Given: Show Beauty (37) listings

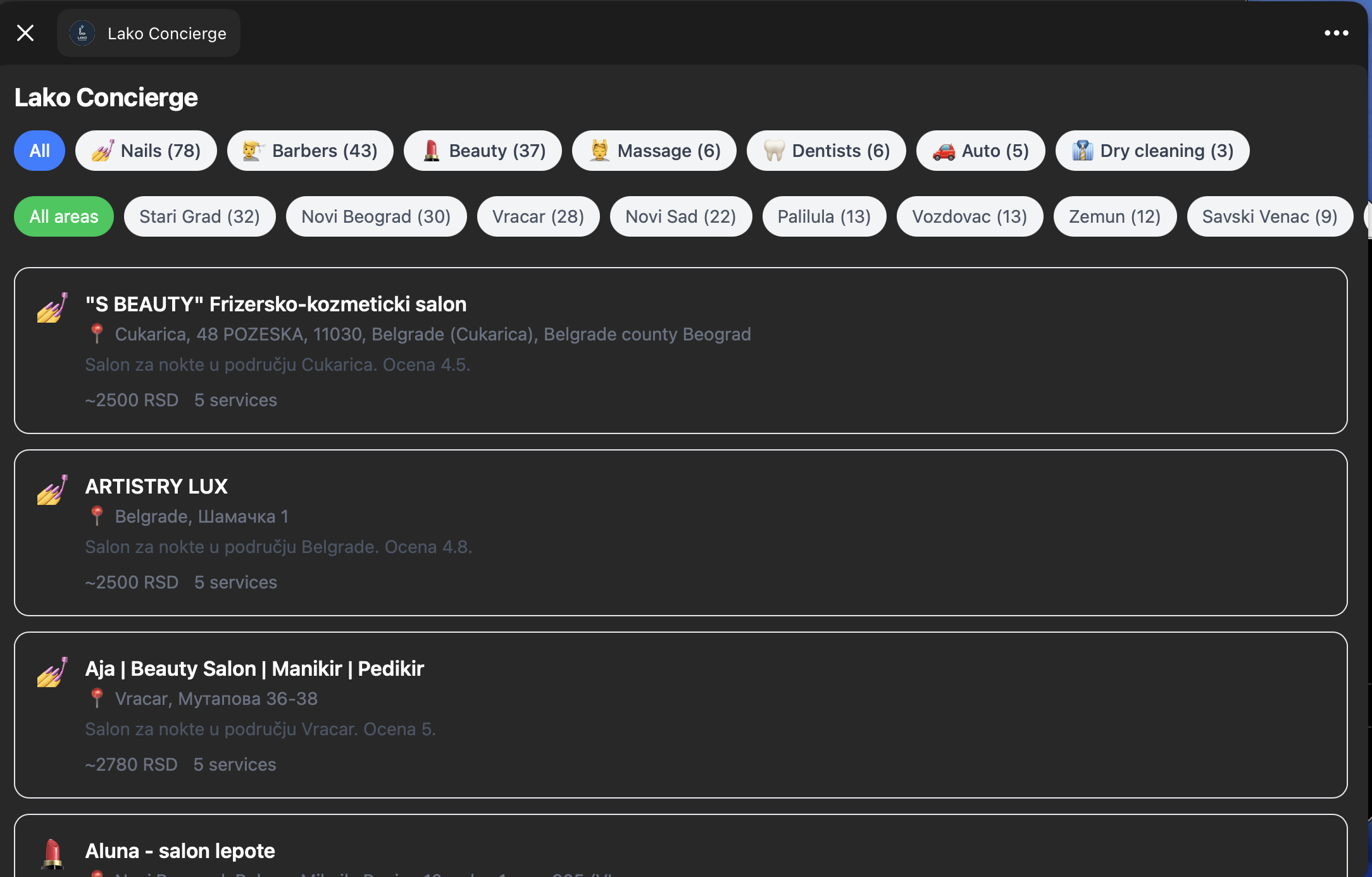Looking at the screenshot, I should [x=483, y=151].
